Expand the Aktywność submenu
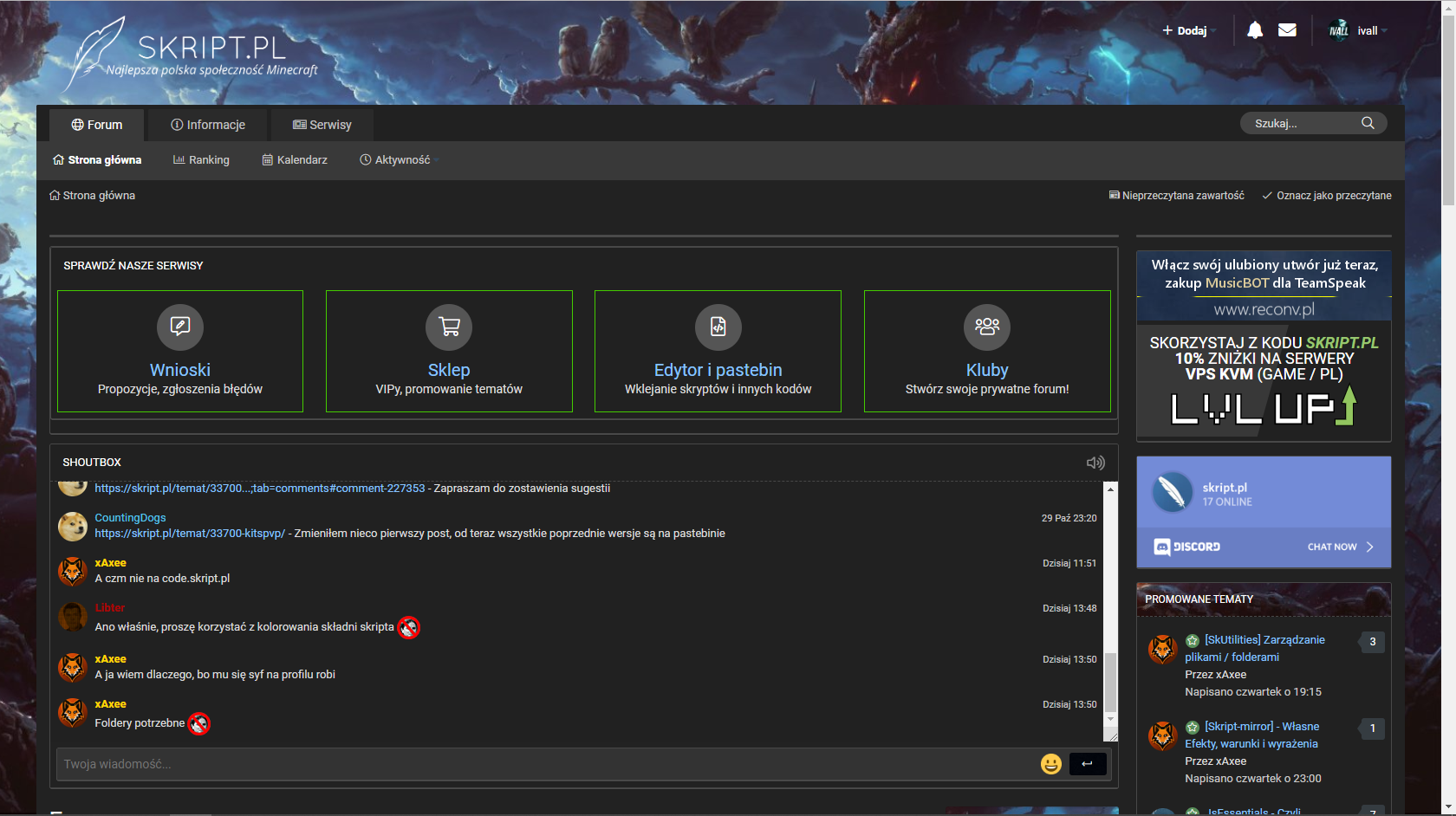1456x816 pixels. tap(400, 160)
